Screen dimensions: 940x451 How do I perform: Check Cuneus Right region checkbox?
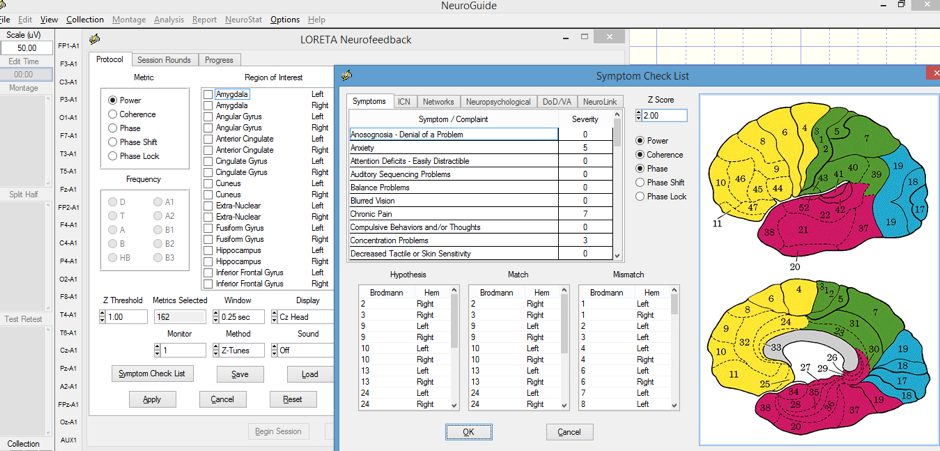pos(208,195)
